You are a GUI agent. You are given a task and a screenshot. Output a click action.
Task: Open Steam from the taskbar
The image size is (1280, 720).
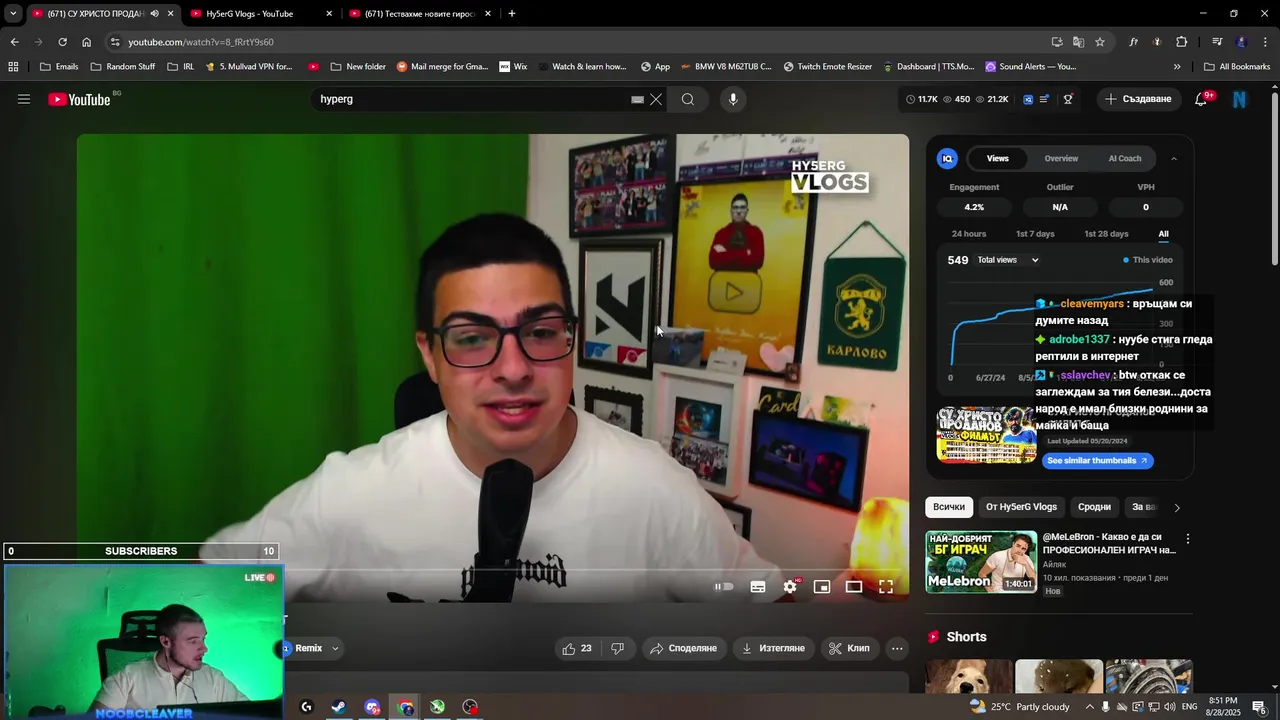click(x=339, y=707)
